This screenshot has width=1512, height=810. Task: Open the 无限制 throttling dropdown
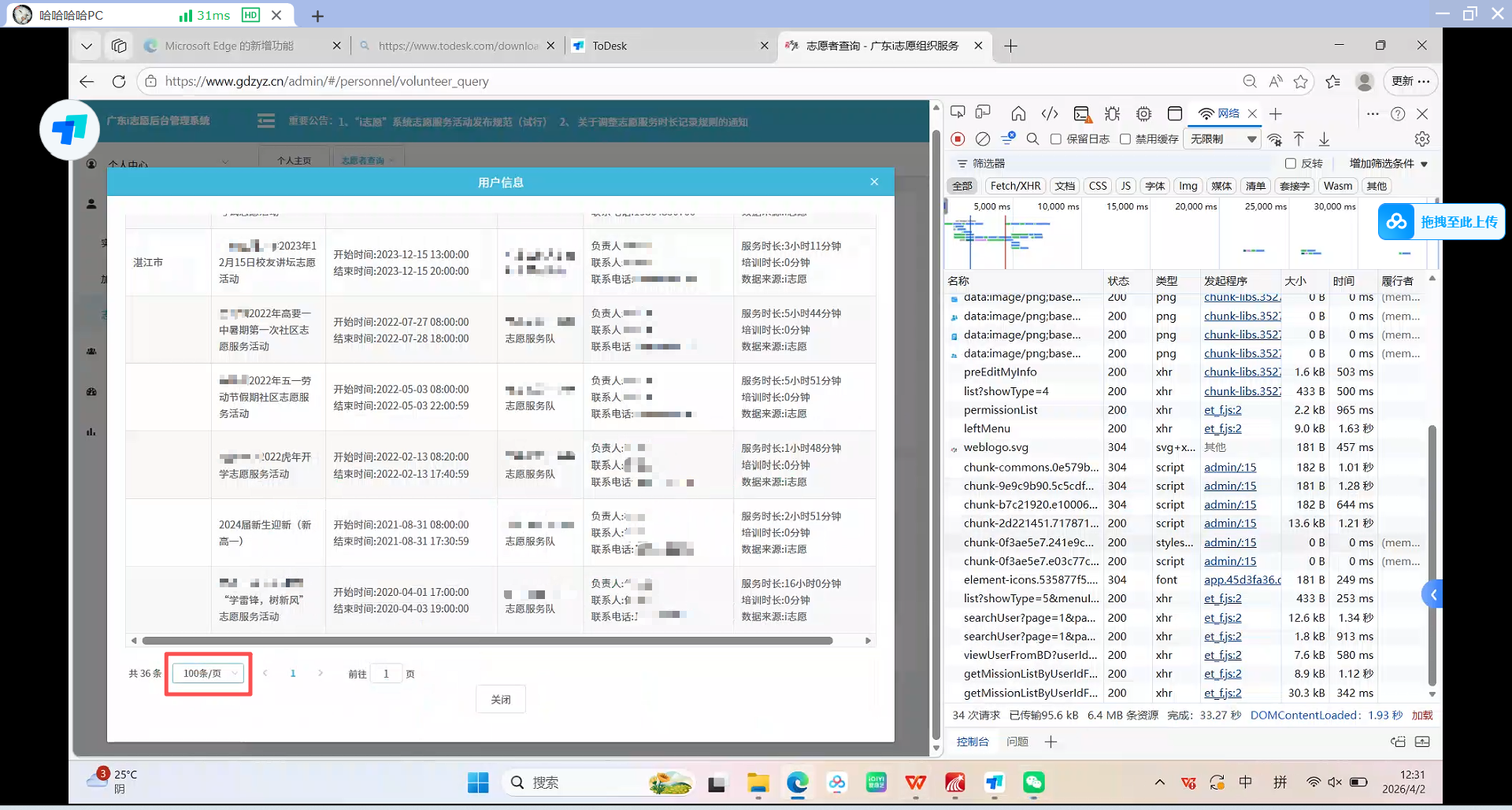pyautogui.click(x=1223, y=139)
